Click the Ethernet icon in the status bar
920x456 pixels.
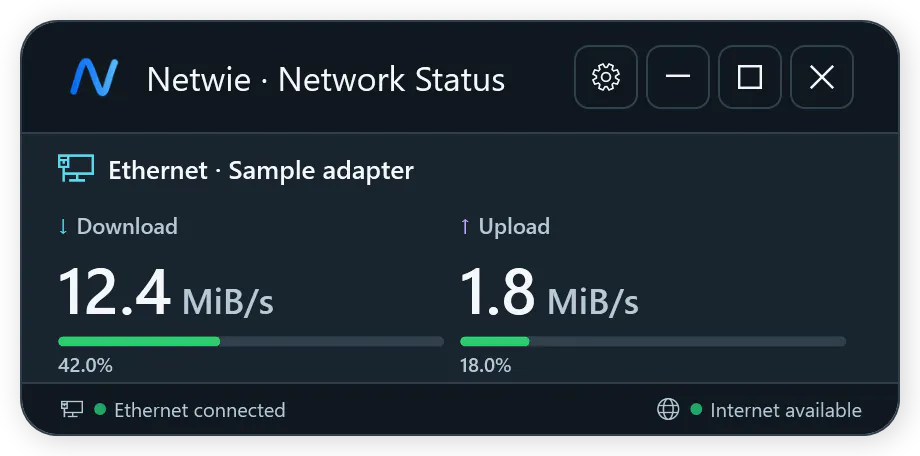coord(72,409)
